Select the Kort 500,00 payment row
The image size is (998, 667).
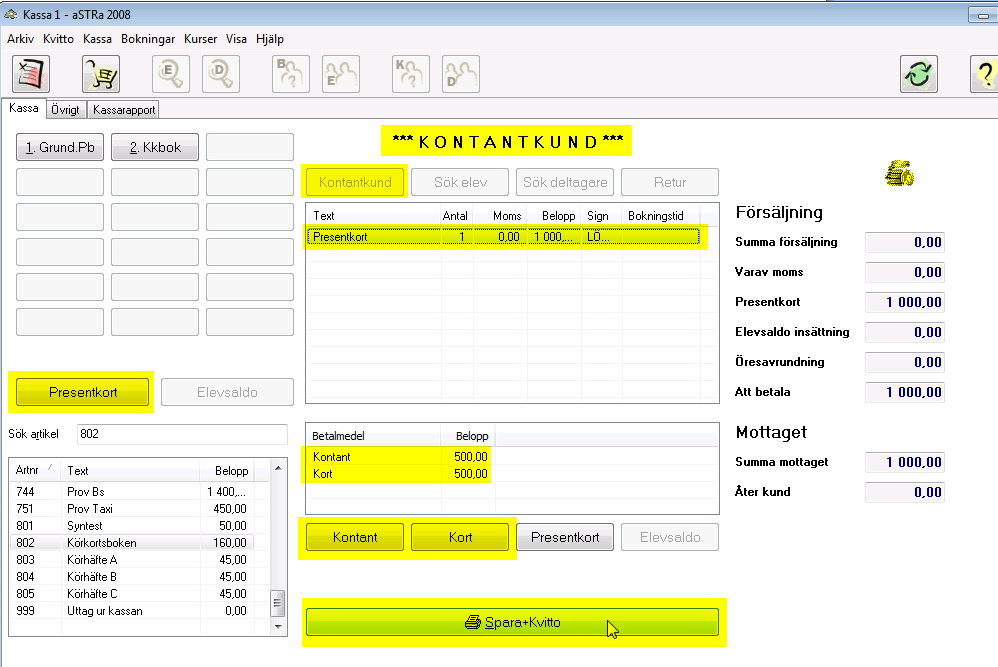tap(400, 474)
